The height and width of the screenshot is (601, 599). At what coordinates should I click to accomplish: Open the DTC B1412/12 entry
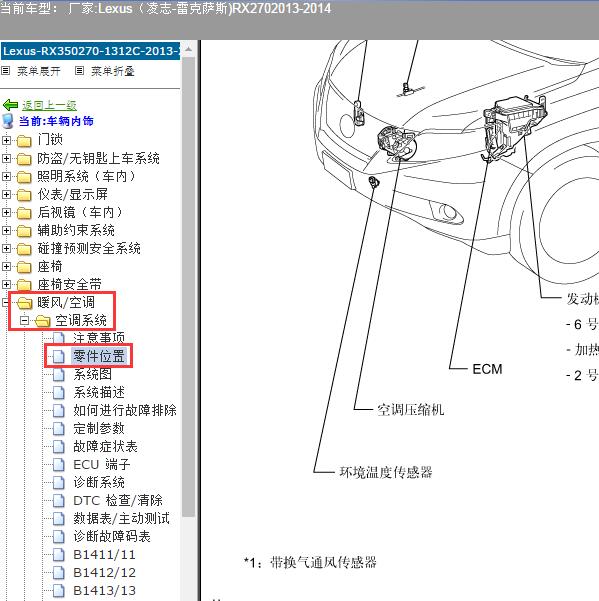[104, 573]
